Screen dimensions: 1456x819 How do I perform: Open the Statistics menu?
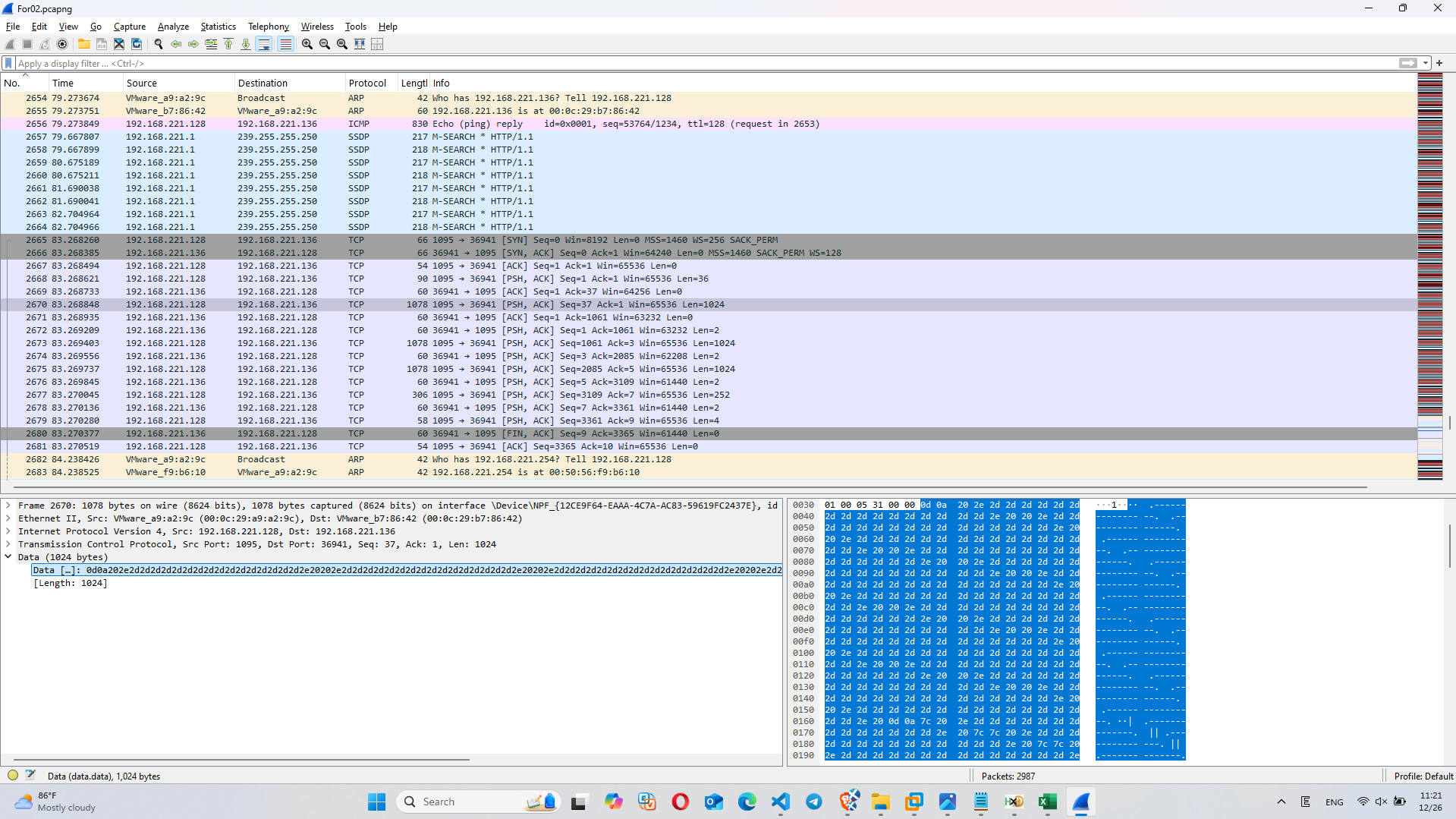(218, 26)
